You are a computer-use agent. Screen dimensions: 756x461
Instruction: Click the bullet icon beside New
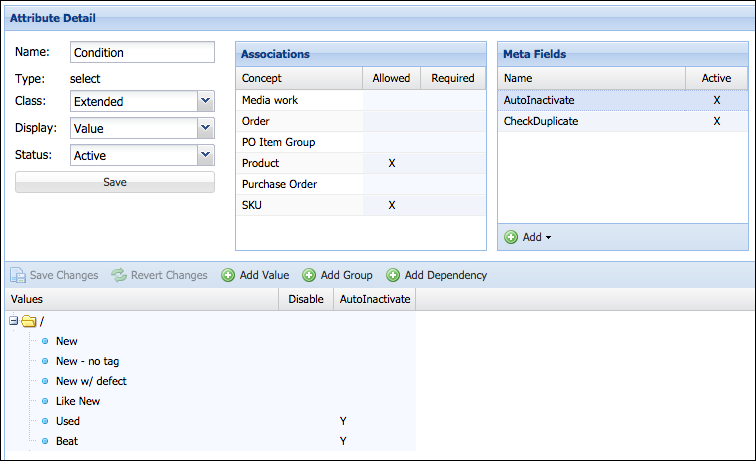pyautogui.click(x=45, y=341)
